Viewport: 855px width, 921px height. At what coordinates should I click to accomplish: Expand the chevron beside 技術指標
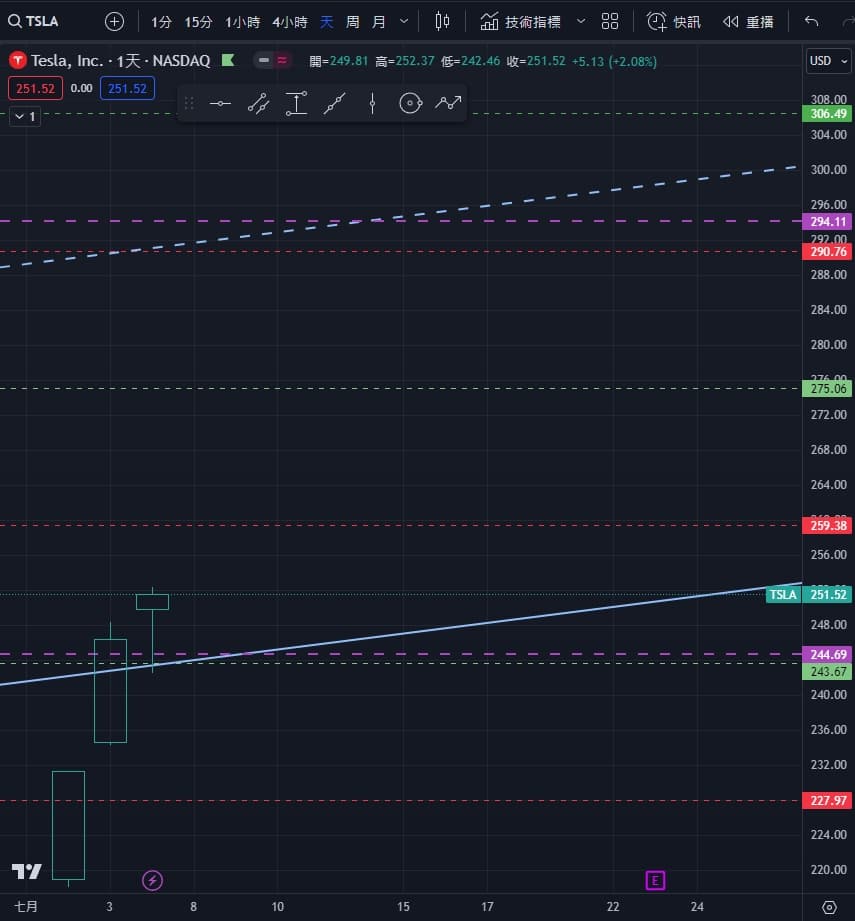click(581, 21)
